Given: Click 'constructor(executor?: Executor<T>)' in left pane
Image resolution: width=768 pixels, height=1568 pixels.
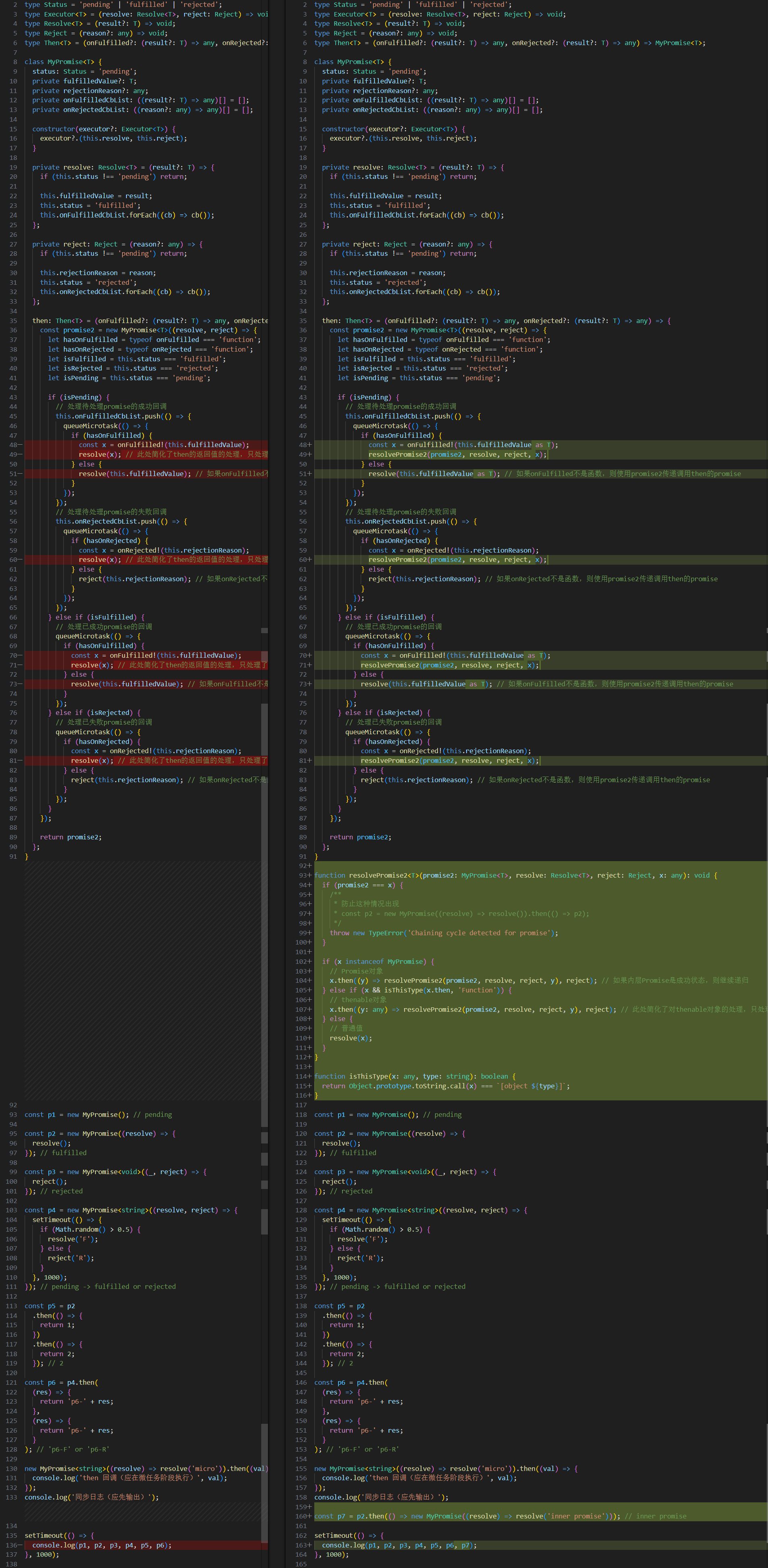Looking at the screenshot, I should pyautogui.click(x=104, y=128).
